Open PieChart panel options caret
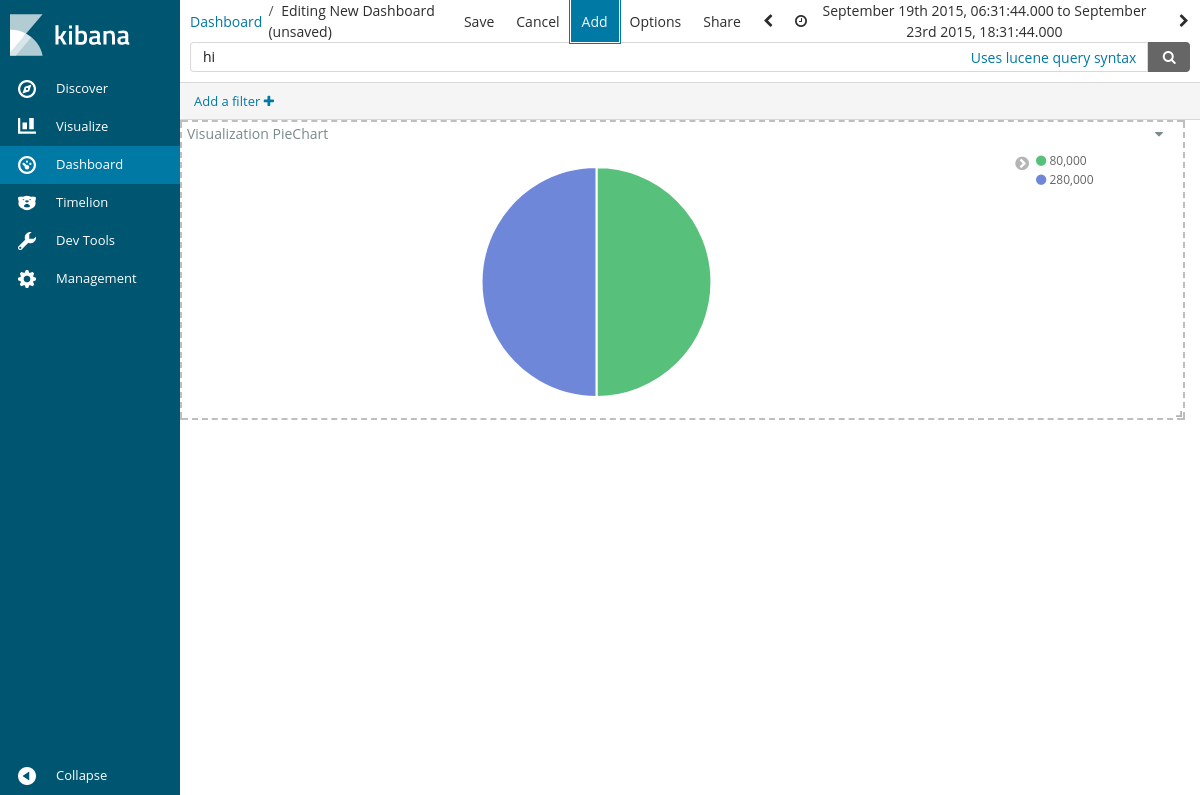Viewport: 1200px width, 795px height. [1159, 134]
